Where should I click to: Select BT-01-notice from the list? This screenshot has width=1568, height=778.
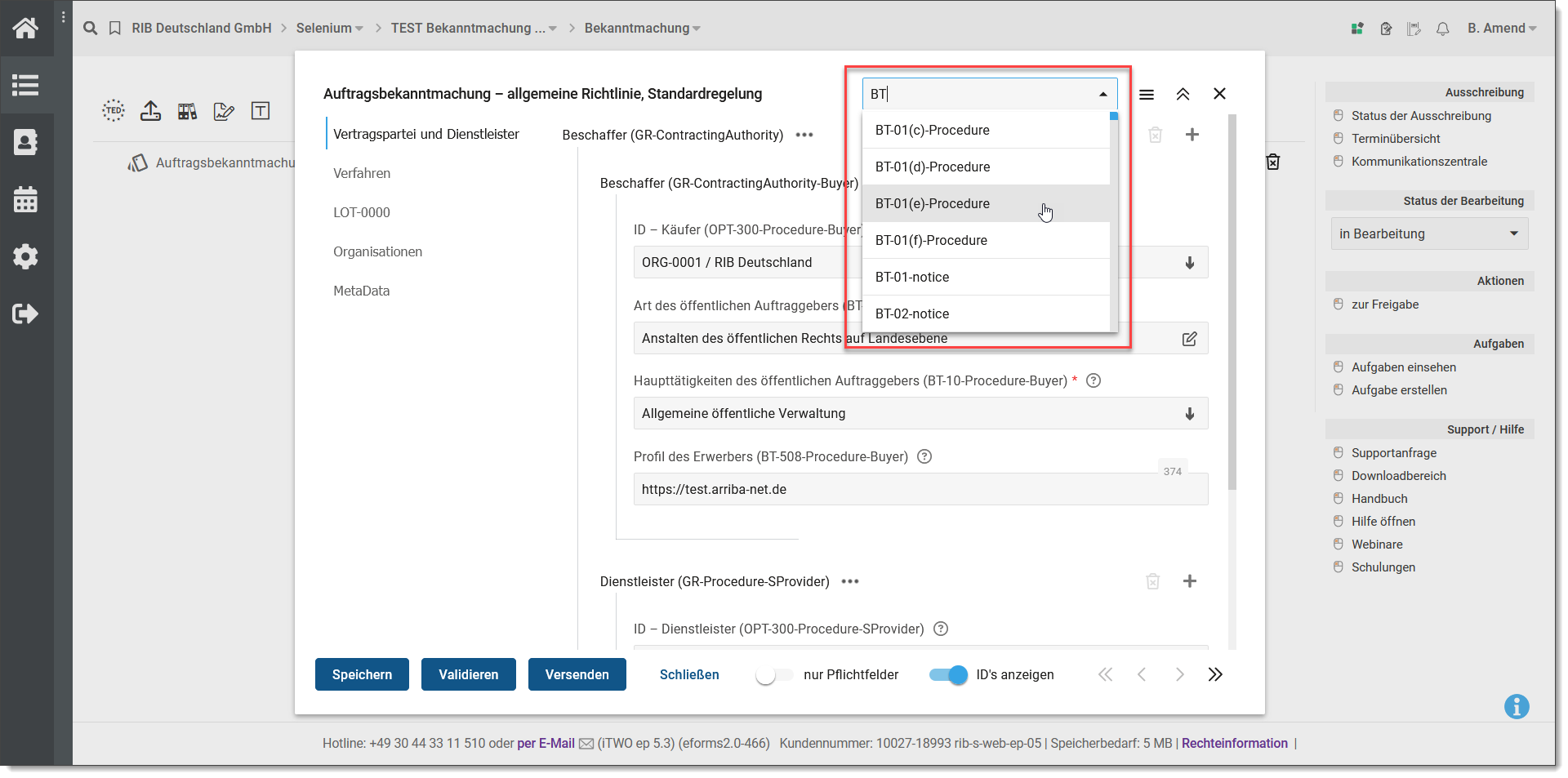pos(986,277)
